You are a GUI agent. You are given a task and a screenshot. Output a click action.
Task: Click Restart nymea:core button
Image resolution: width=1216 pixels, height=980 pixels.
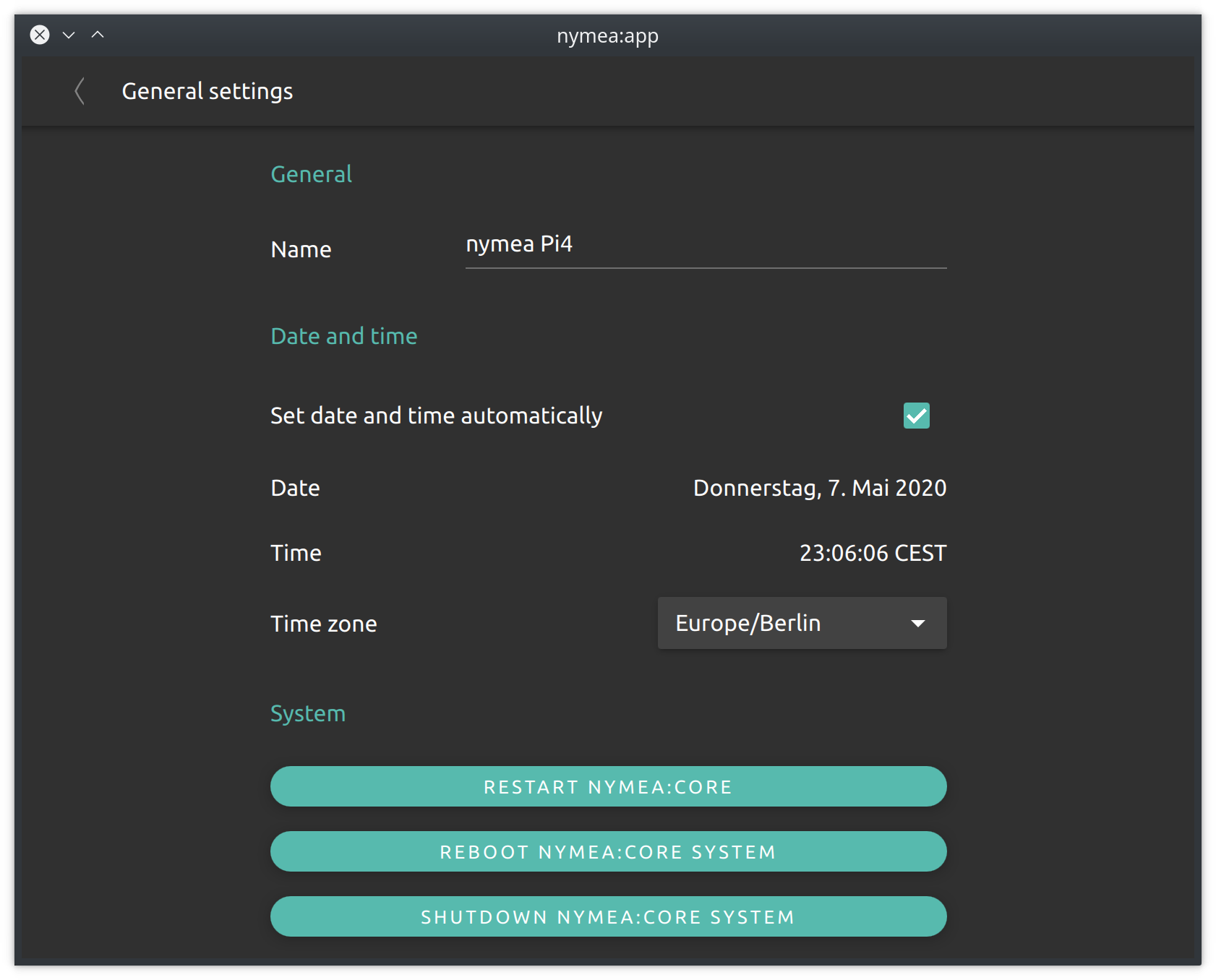[608, 786]
